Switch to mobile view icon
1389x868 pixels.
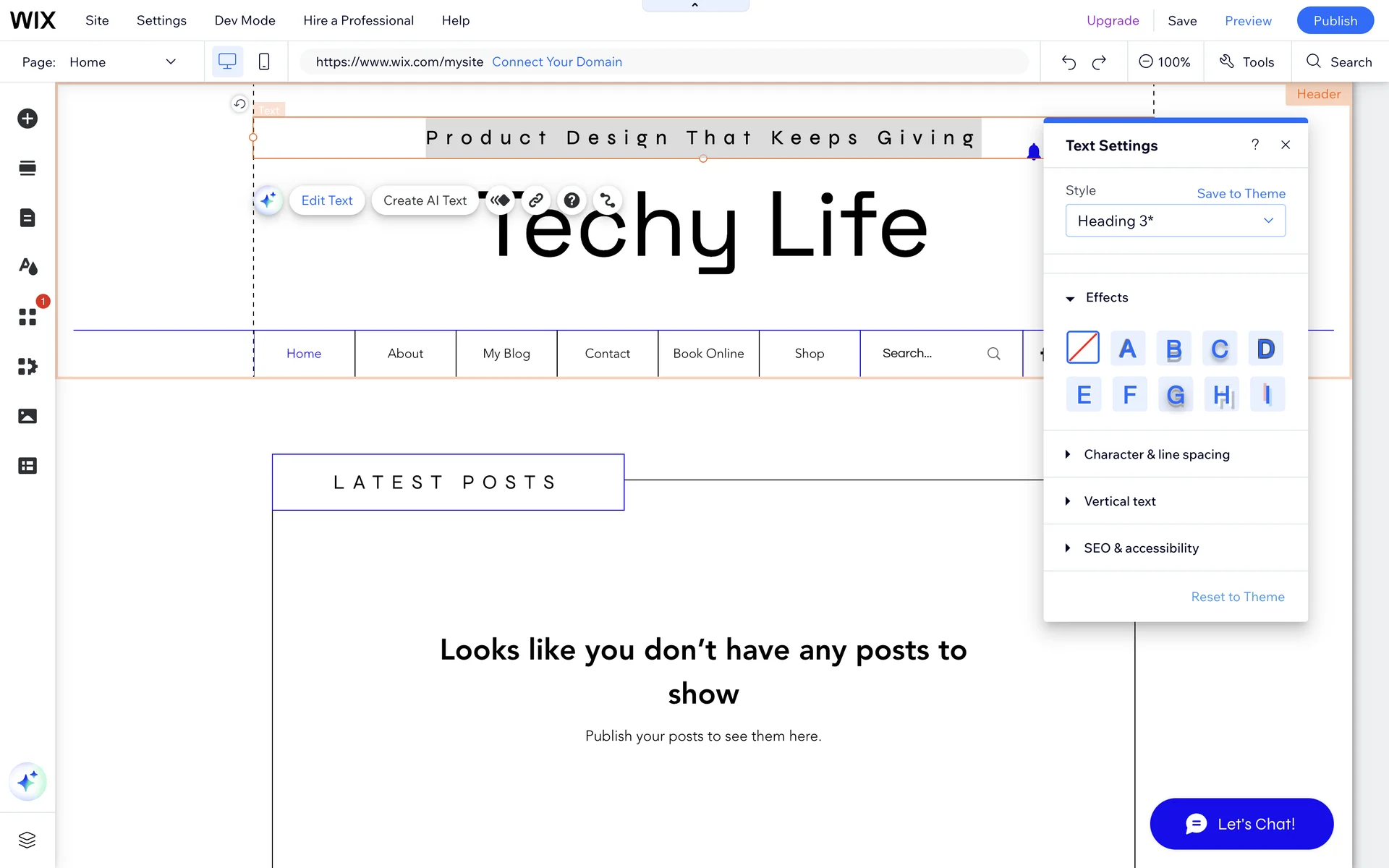pyautogui.click(x=264, y=62)
